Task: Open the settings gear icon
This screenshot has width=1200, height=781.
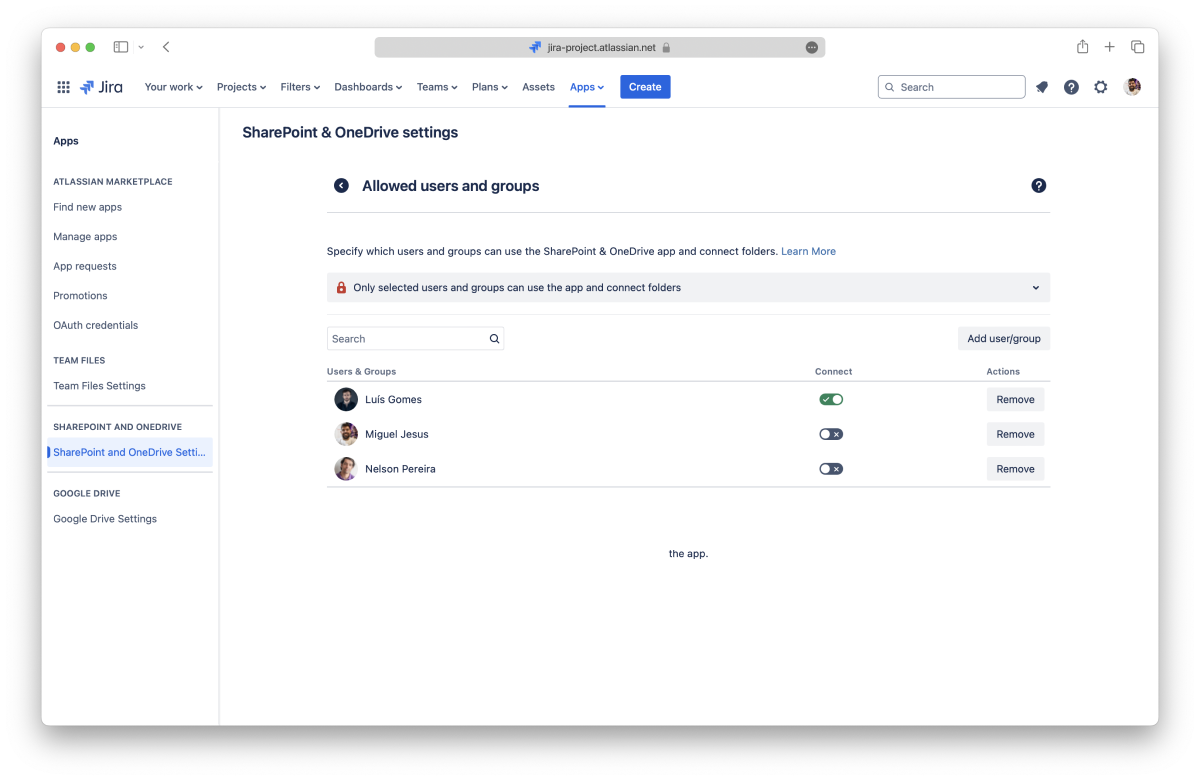Action: pos(1101,87)
